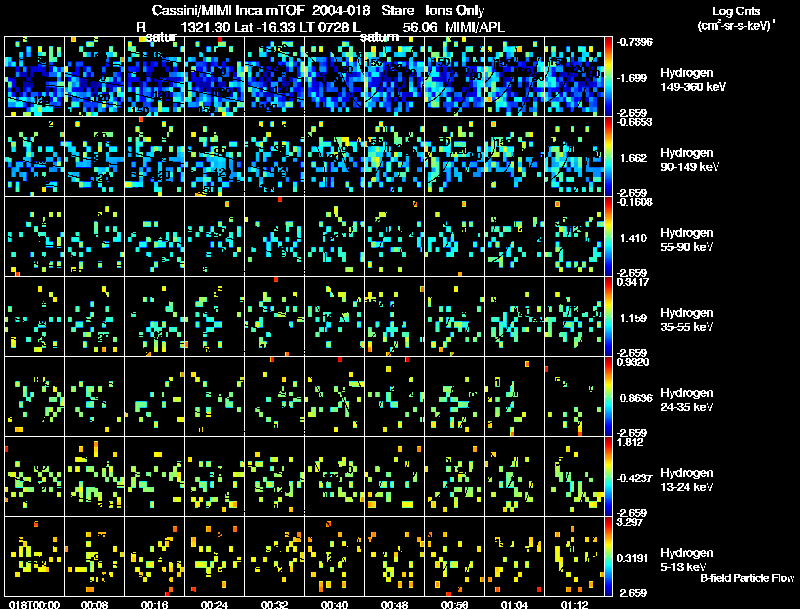
Task: Select the '00:16' time label
Action: (x=155, y=604)
